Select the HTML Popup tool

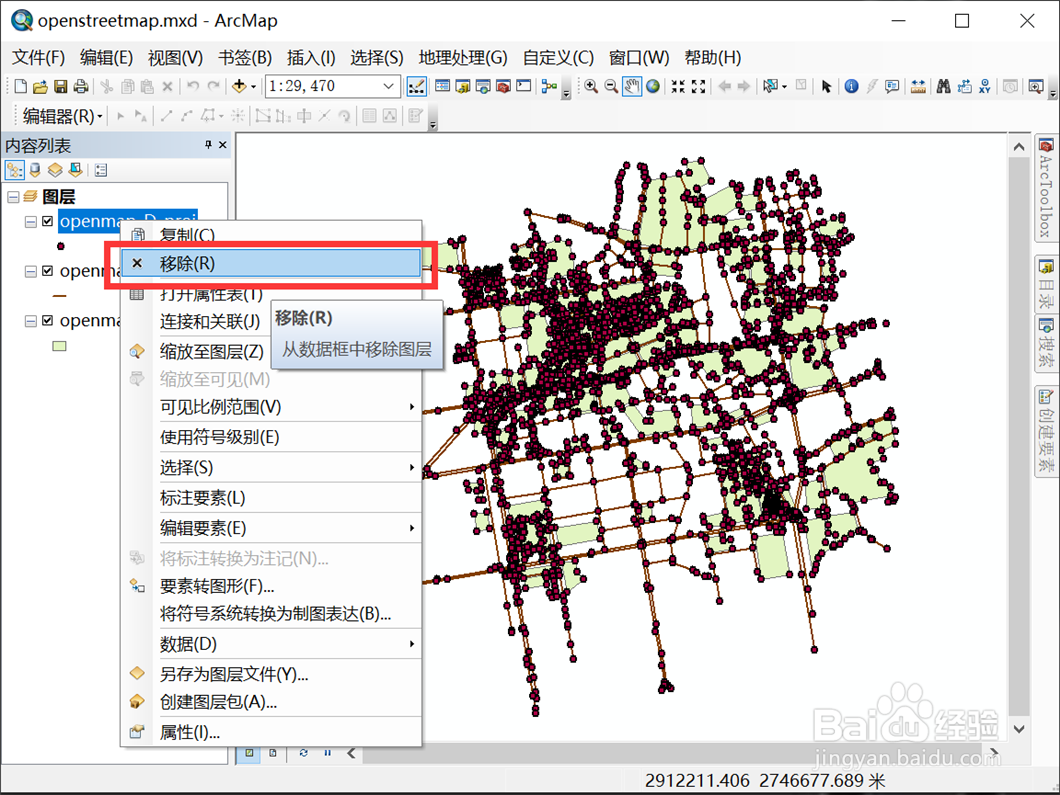click(892, 87)
